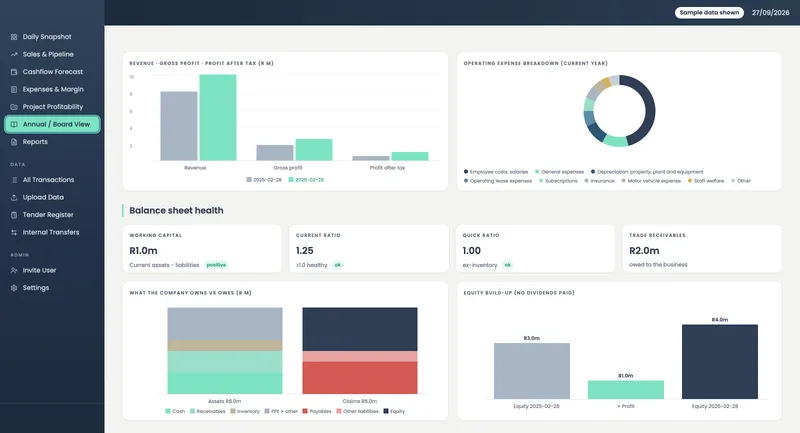Select Expenses & Margin in sidebar
800x433 pixels.
tap(52, 89)
